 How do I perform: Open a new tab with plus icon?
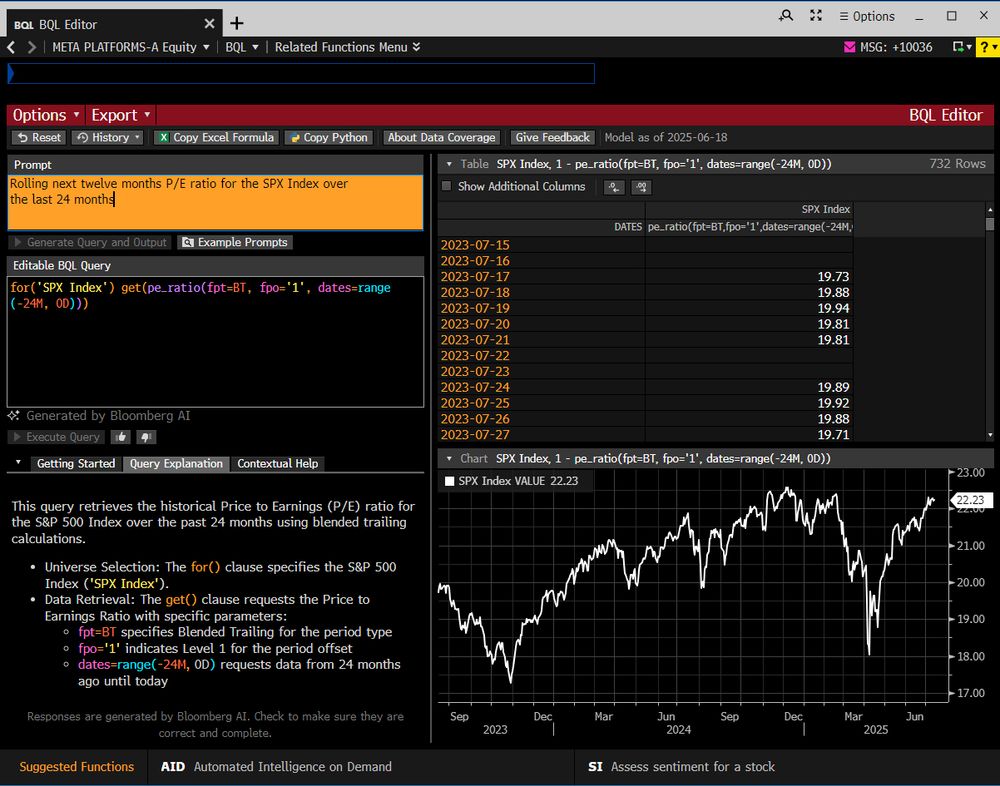(237, 24)
